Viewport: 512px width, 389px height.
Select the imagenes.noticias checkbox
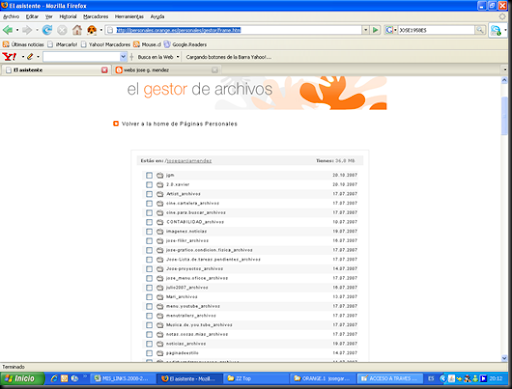coord(149,231)
